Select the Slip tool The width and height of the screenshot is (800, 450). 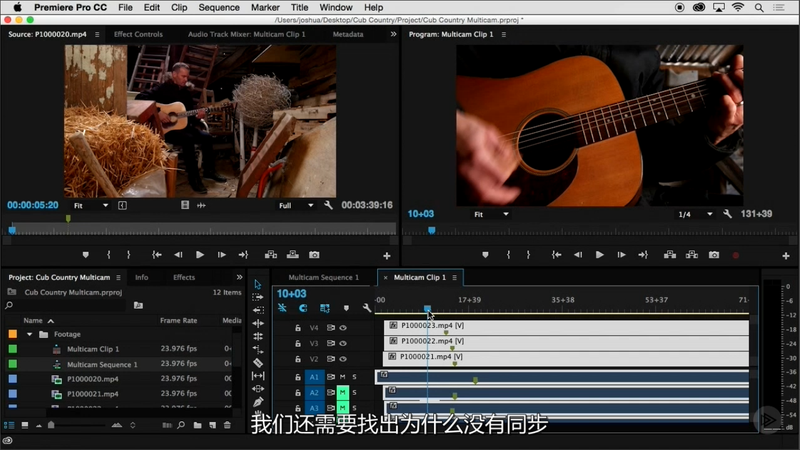click(258, 376)
